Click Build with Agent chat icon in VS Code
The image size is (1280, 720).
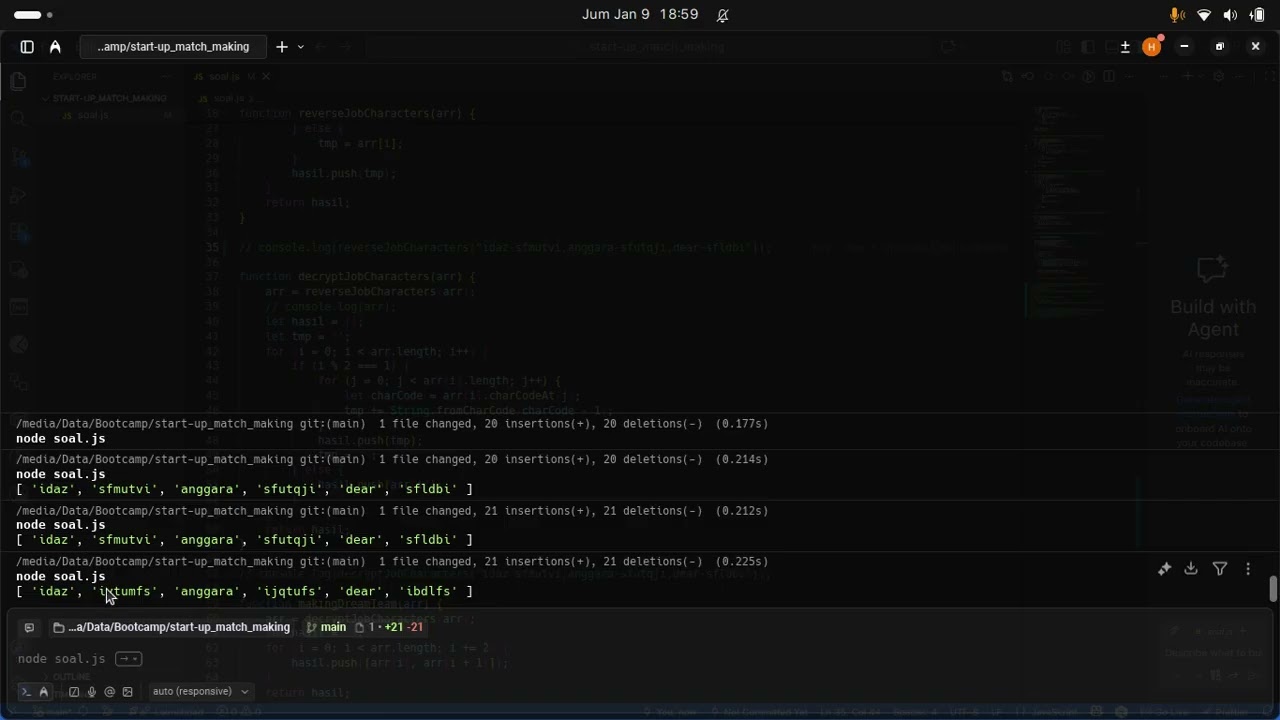click(1212, 269)
